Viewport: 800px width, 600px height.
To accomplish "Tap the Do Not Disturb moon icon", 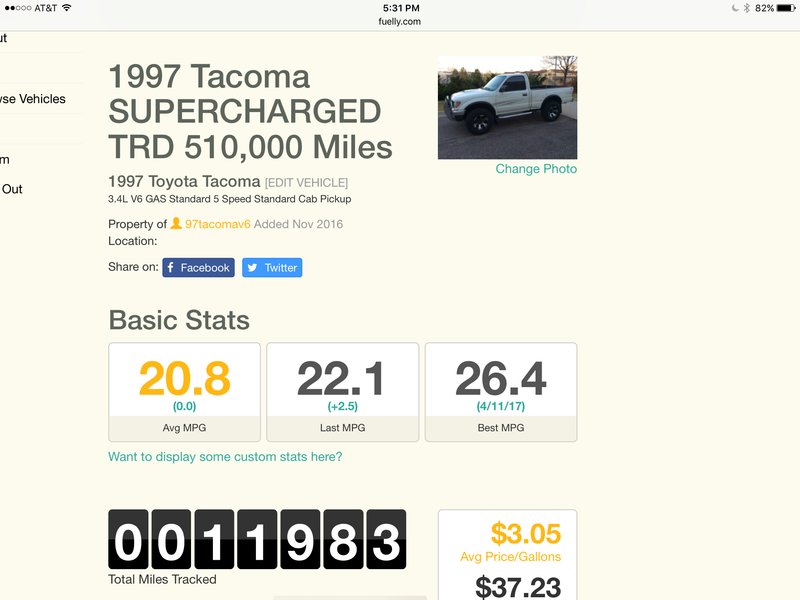I will 735,8.
